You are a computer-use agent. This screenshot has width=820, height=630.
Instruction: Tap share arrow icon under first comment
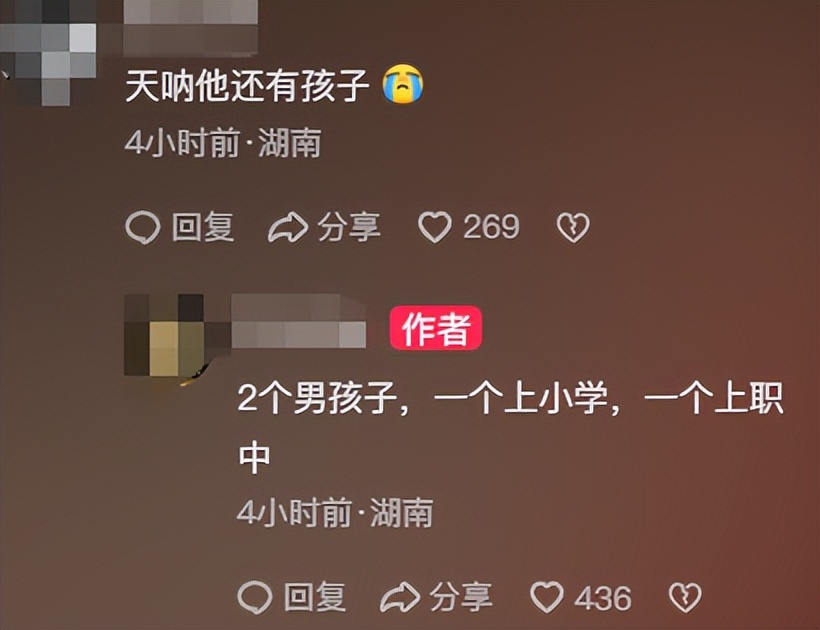coord(288,227)
